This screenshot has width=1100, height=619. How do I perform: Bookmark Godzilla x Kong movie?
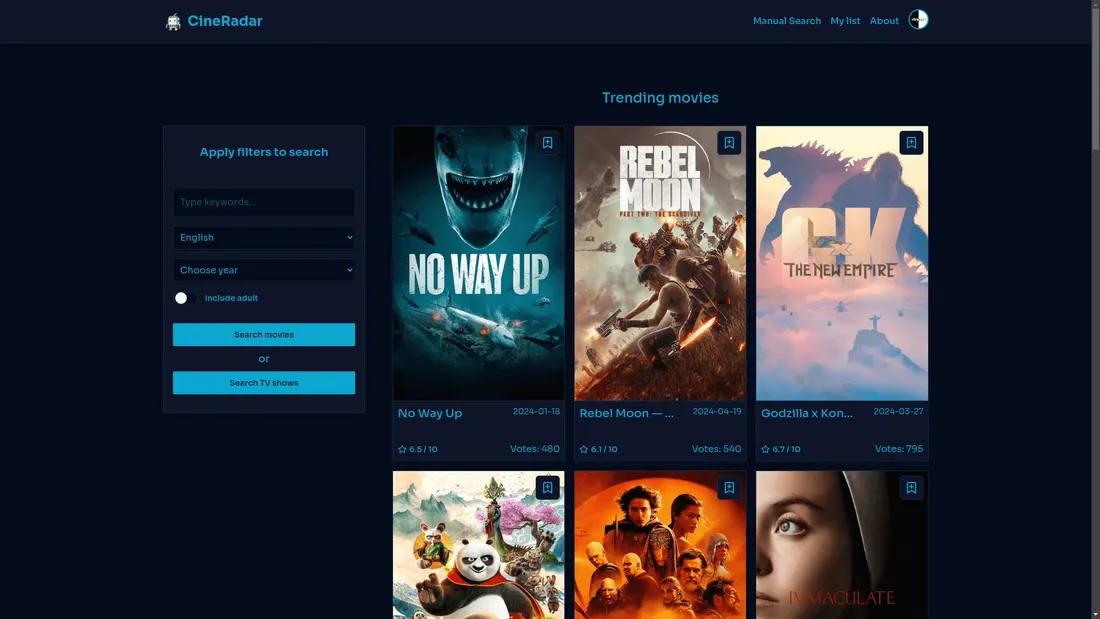point(911,143)
